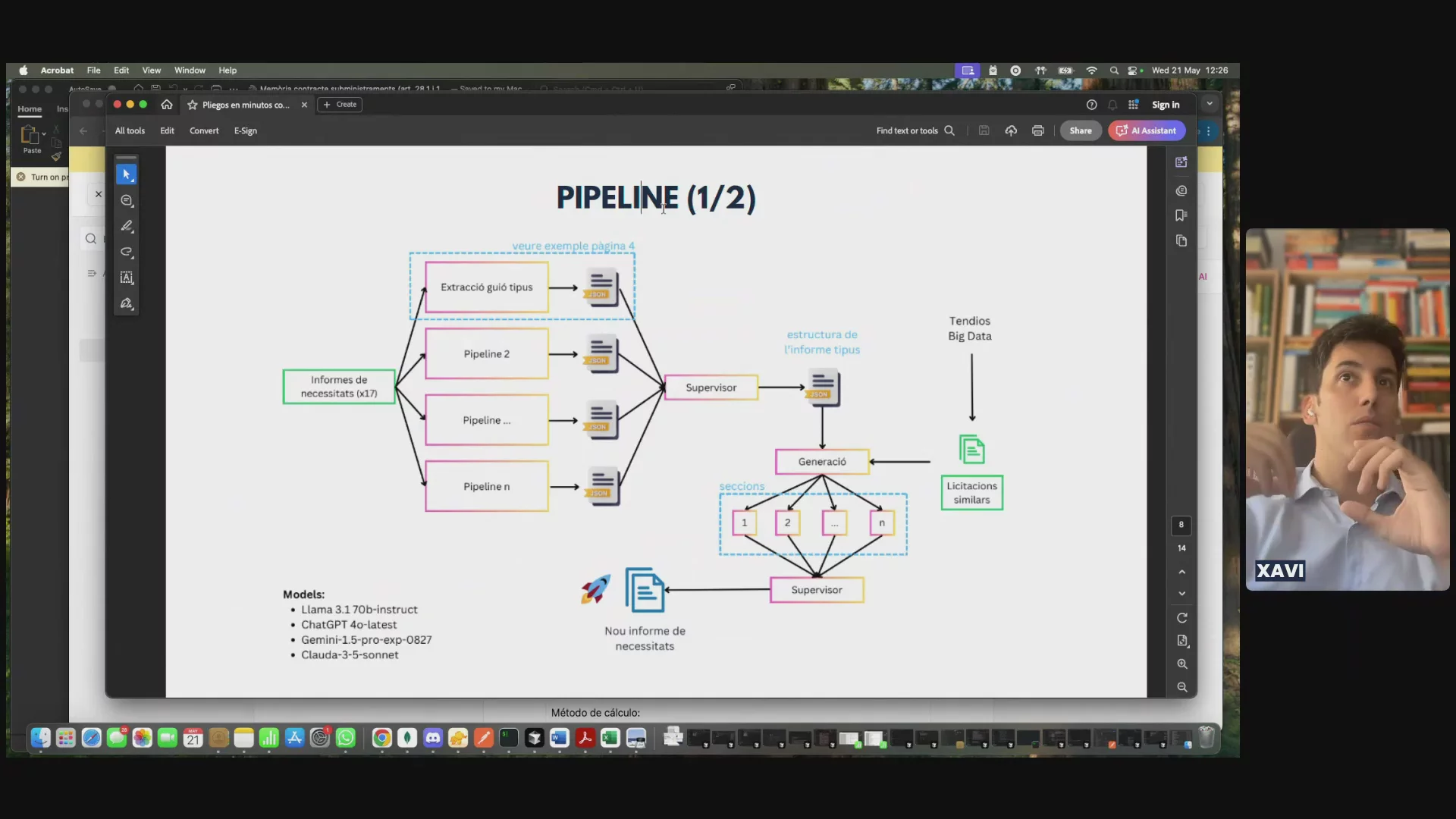Open the second right-panel icon
Viewport: 1456px width, 819px height.
pyautogui.click(x=1181, y=190)
